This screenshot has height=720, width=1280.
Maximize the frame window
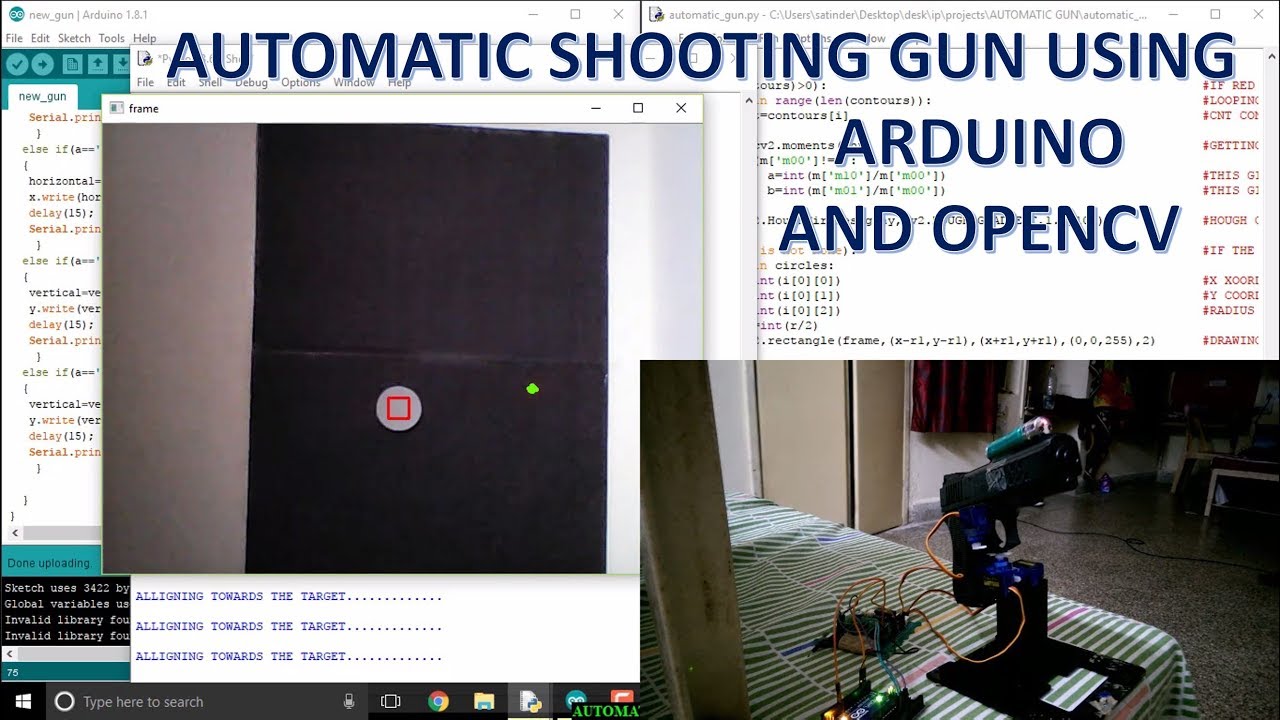pyautogui.click(x=638, y=108)
